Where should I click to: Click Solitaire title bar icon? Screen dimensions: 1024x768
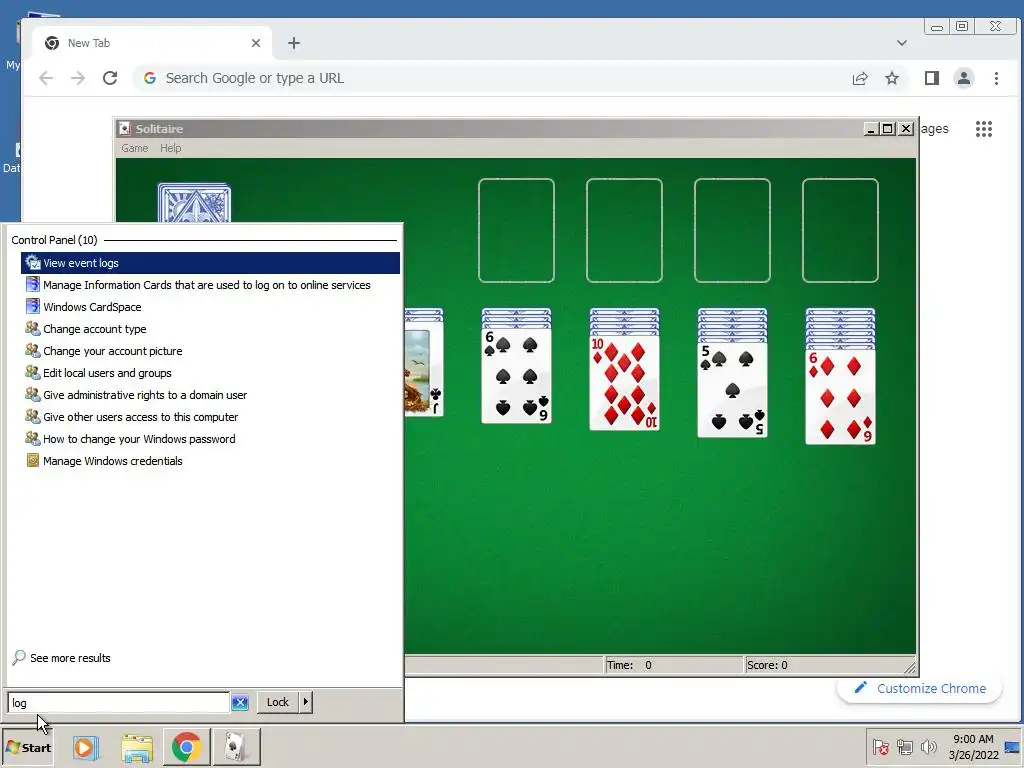pyautogui.click(x=125, y=129)
